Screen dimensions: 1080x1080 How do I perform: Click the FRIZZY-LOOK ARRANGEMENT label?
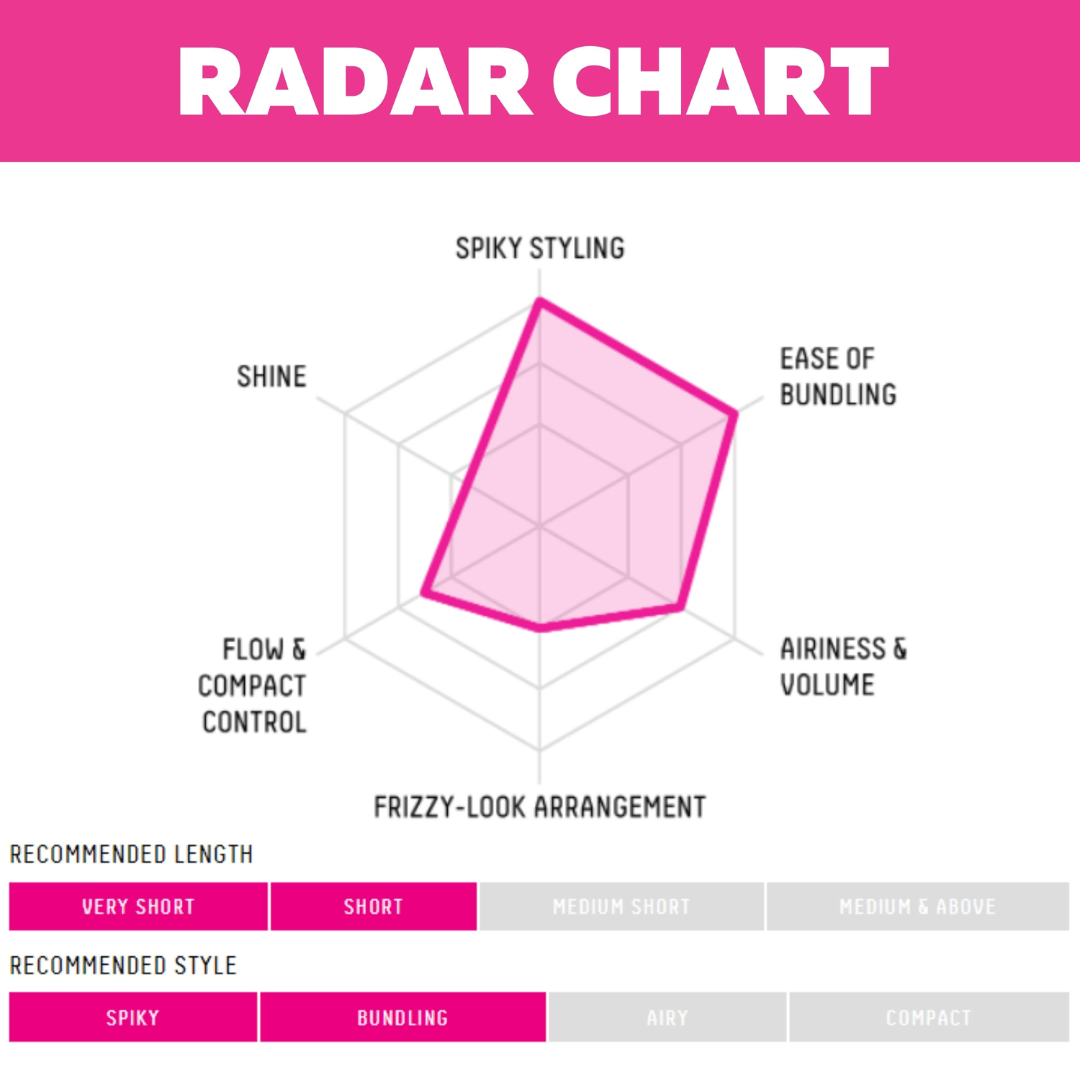[540, 807]
